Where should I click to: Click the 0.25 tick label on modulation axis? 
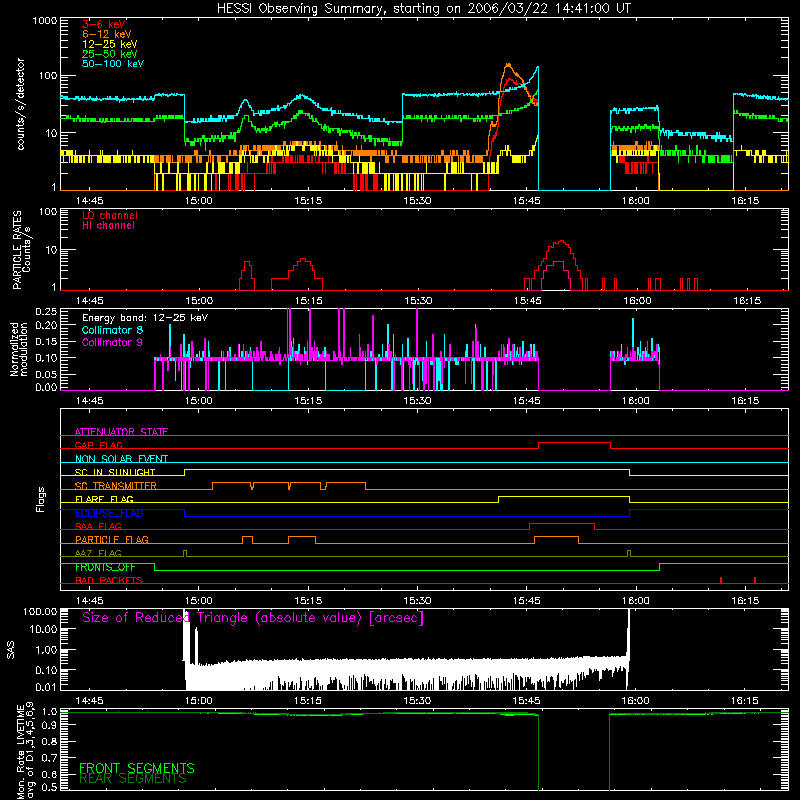pyautogui.click(x=46, y=312)
